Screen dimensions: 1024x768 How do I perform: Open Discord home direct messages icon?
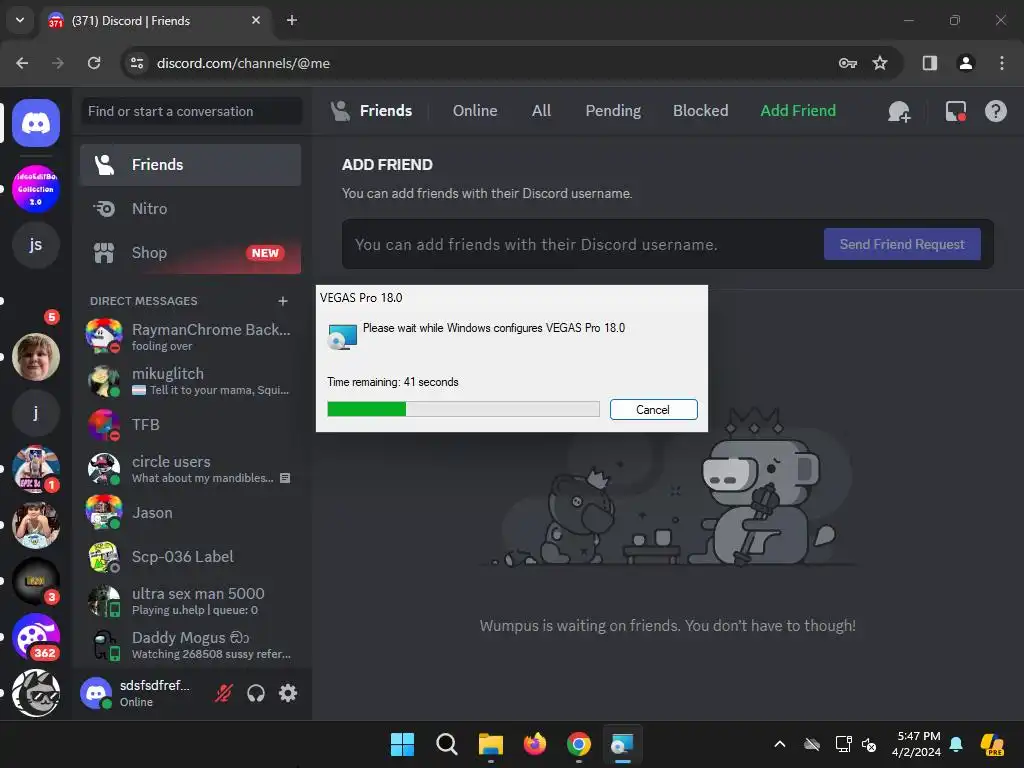[36, 123]
